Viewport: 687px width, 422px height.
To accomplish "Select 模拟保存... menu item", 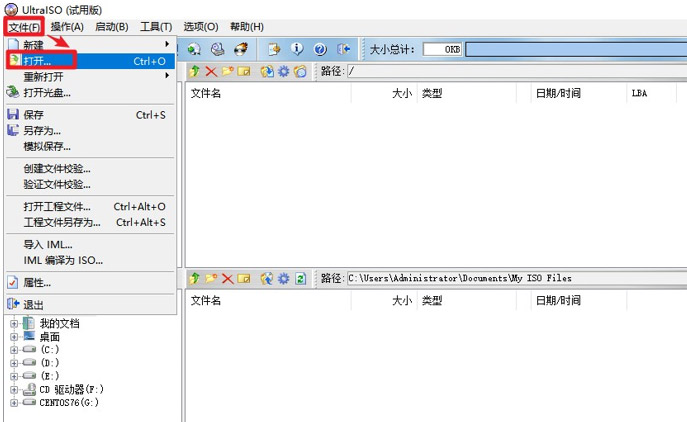I will pyautogui.click(x=89, y=146).
